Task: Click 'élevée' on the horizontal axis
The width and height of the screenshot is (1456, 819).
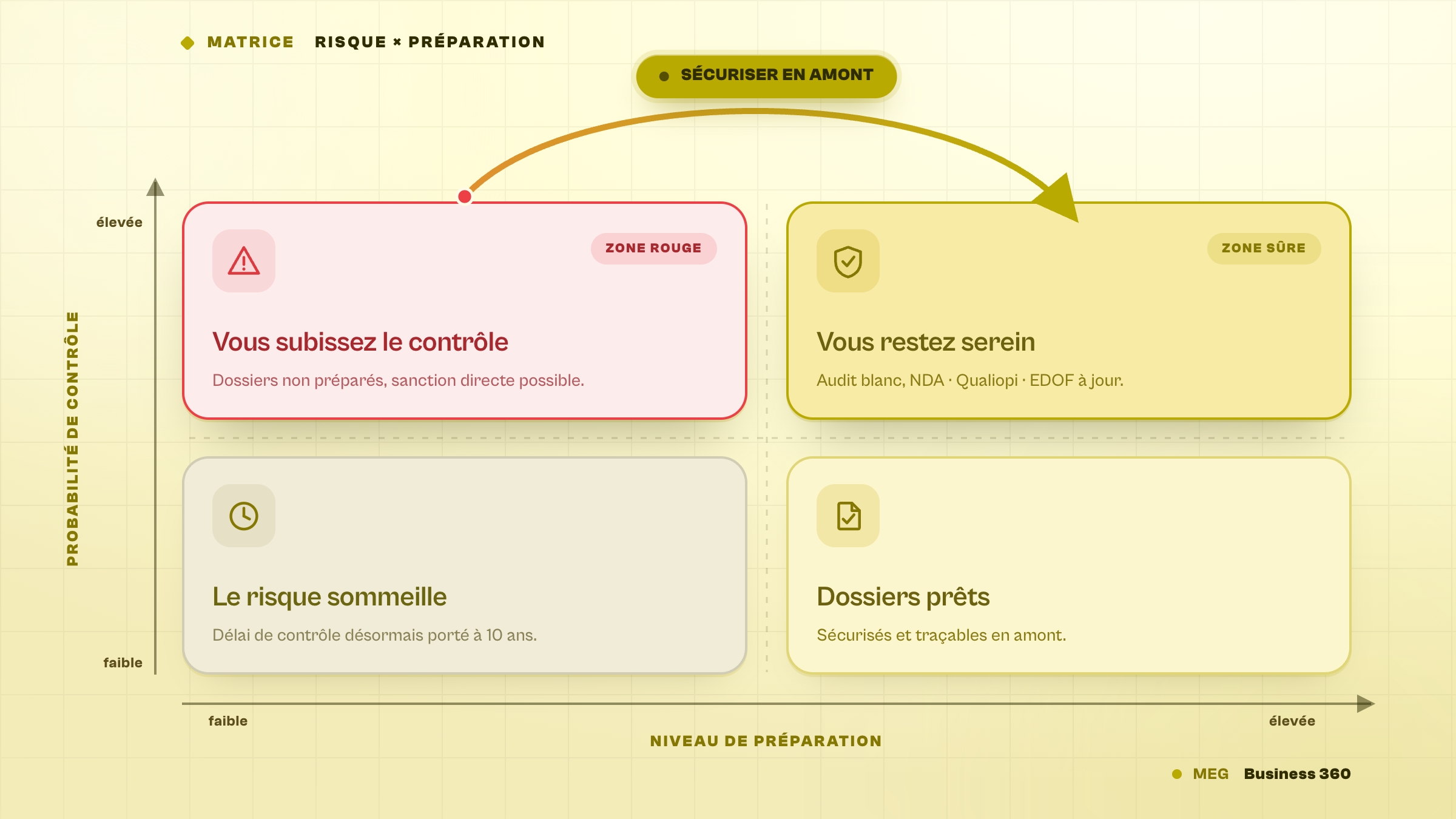Action: click(x=1292, y=721)
